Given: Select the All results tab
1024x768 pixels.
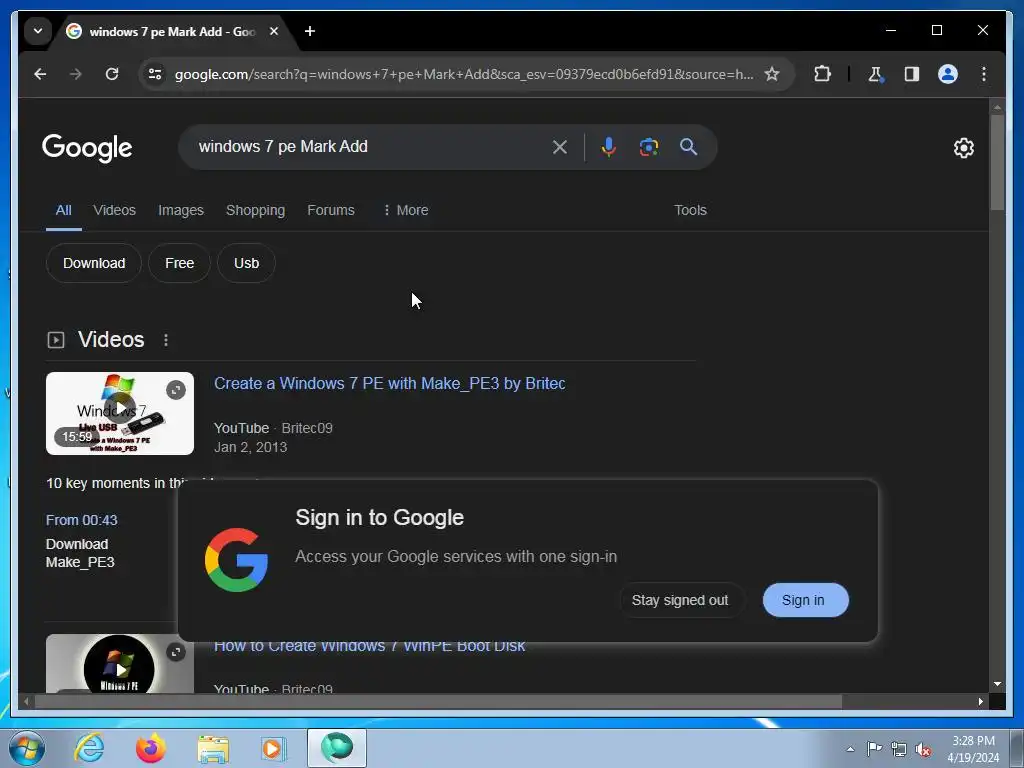Looking at the screenshot, I should click(x=63, y=210).
